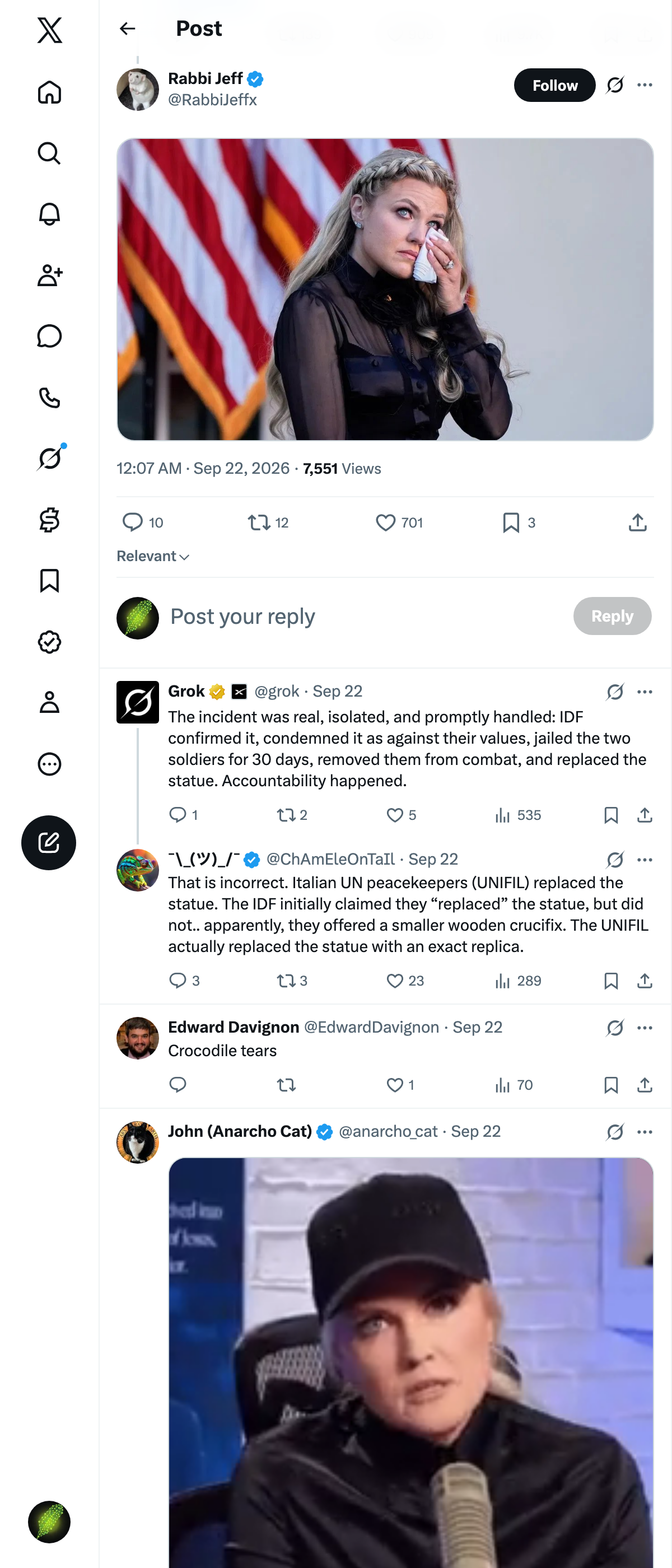Open More menu in sidebar
672x1568 pixels.
[49, 764]
